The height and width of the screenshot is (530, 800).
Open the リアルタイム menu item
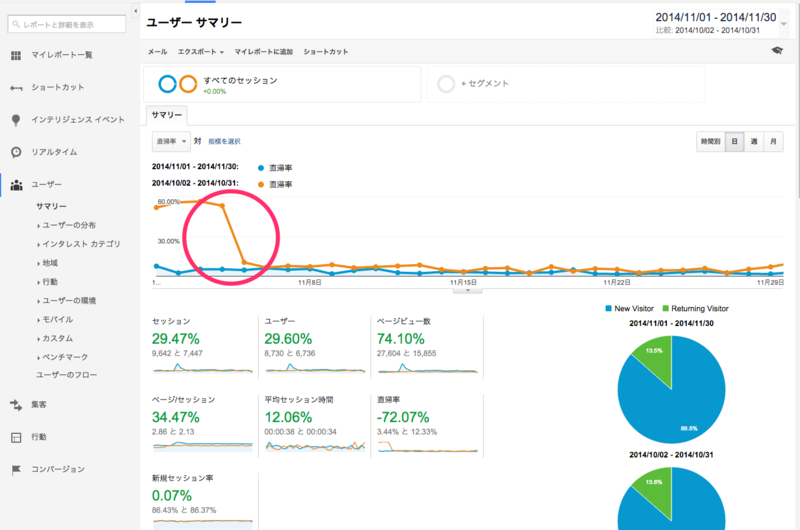[54, 152]
